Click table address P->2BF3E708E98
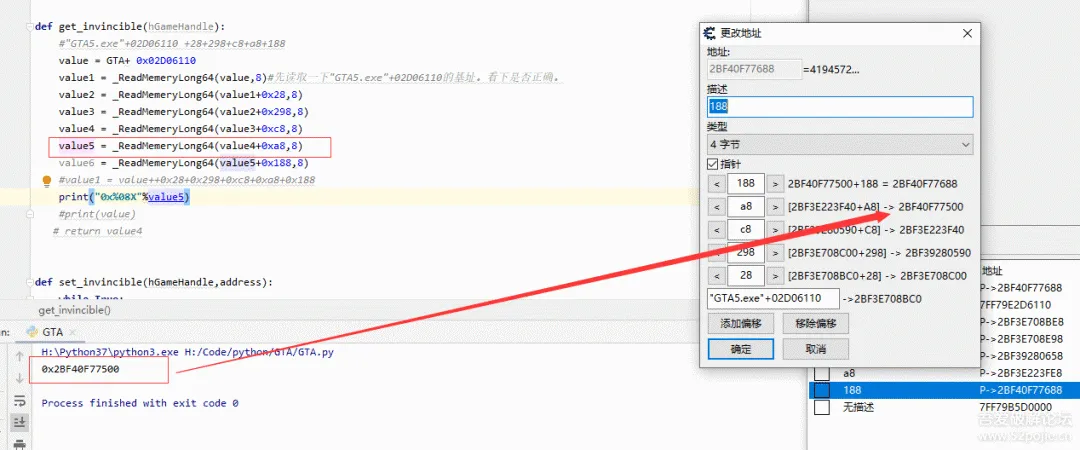This screenshot has width=1080, height=450. point(1021,339)
